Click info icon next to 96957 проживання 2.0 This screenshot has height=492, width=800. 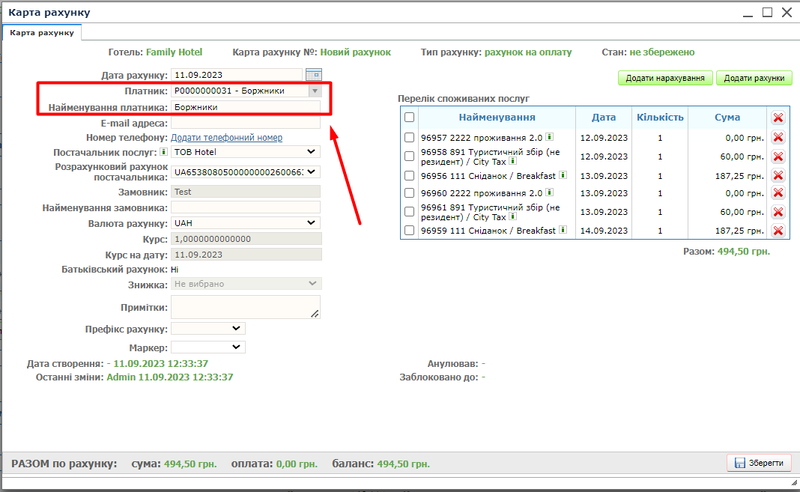point(550,137)
